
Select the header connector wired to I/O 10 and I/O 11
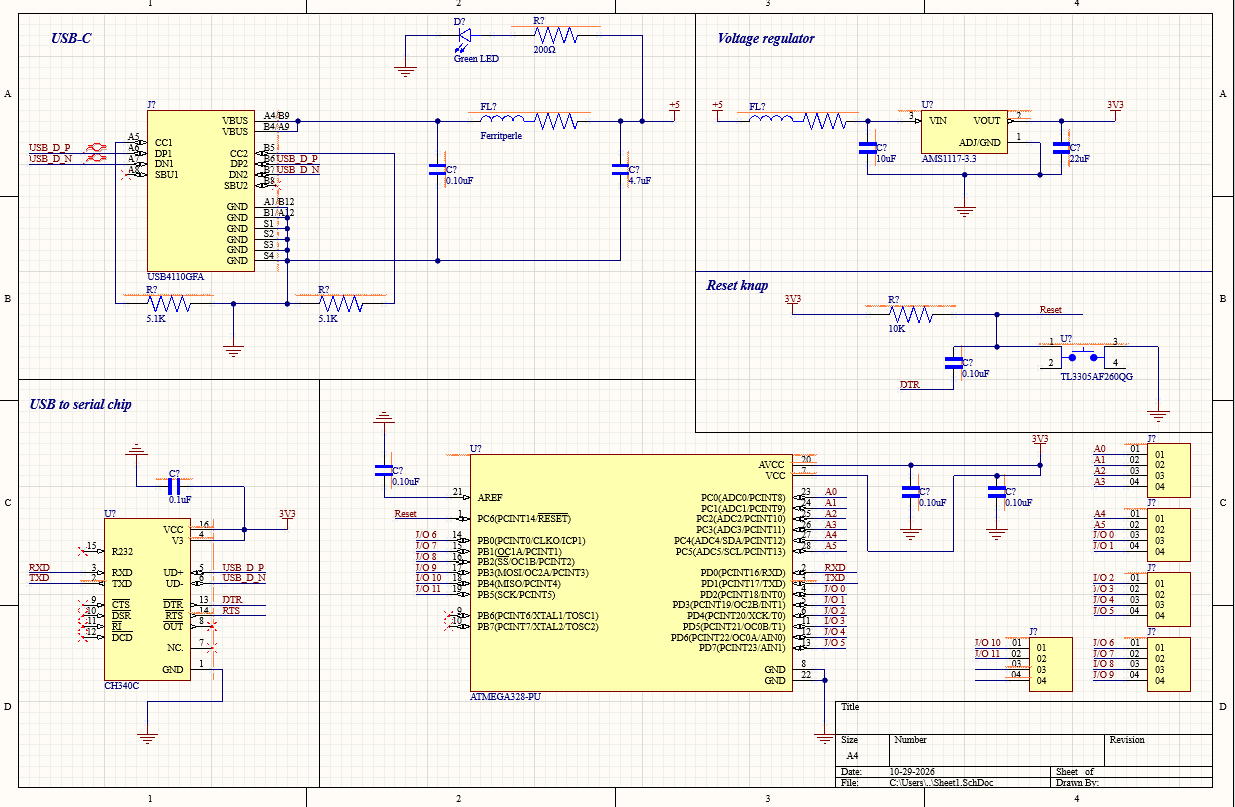click(x=1050, y=664)
